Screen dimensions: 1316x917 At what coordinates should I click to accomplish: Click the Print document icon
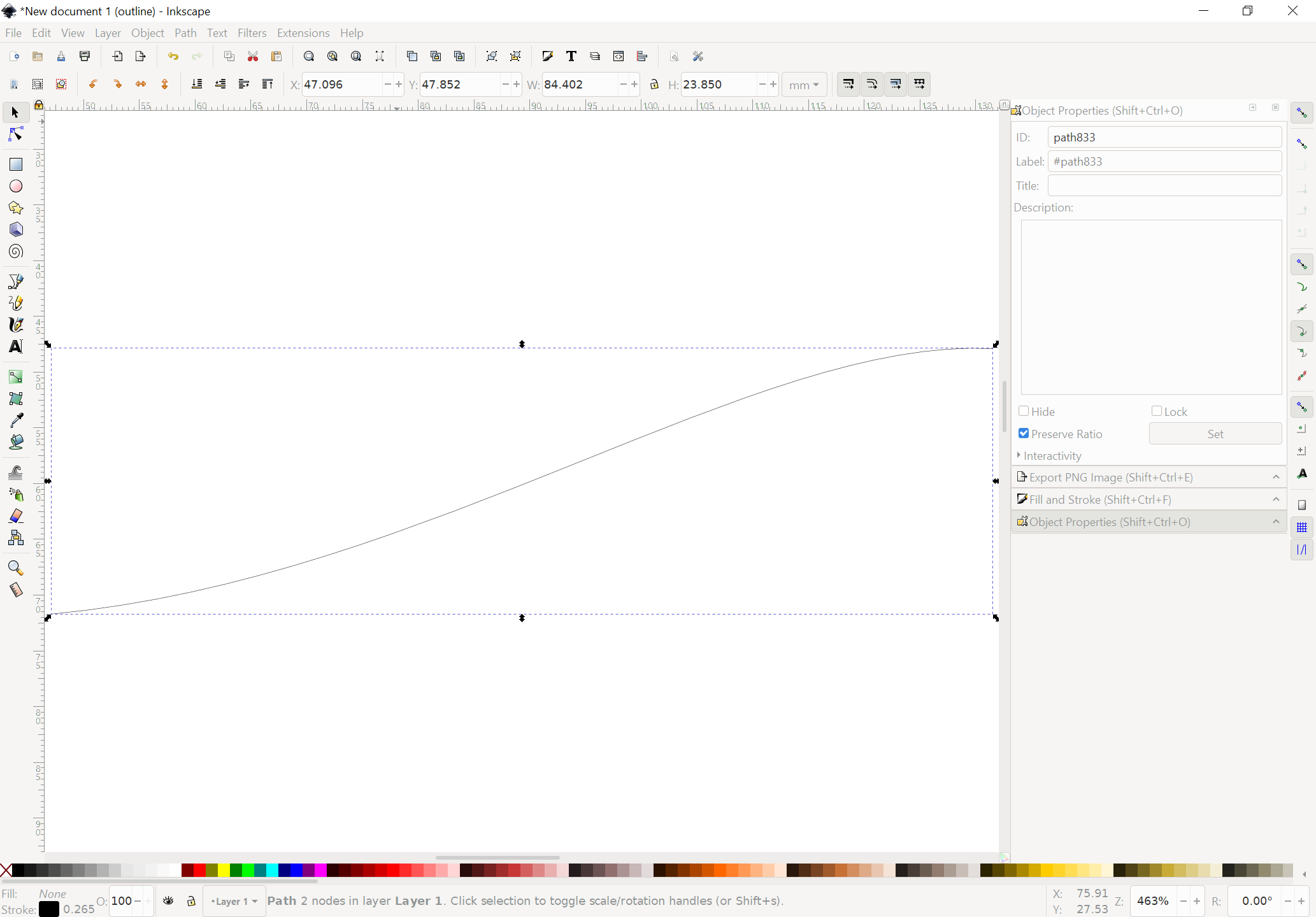tap(85, 57)
